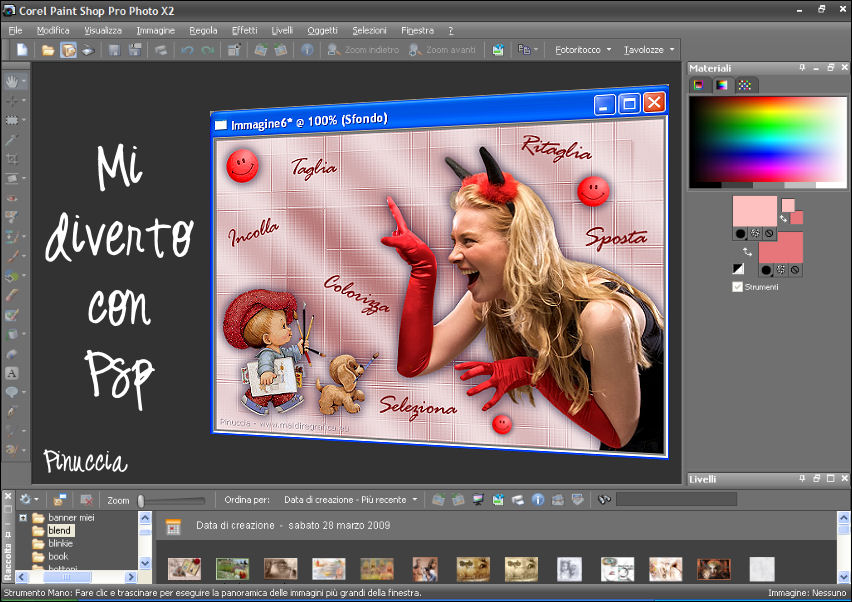Set default black and white colors icon
Viewport: 852px width, 602px height.
(x=739, y=269)
